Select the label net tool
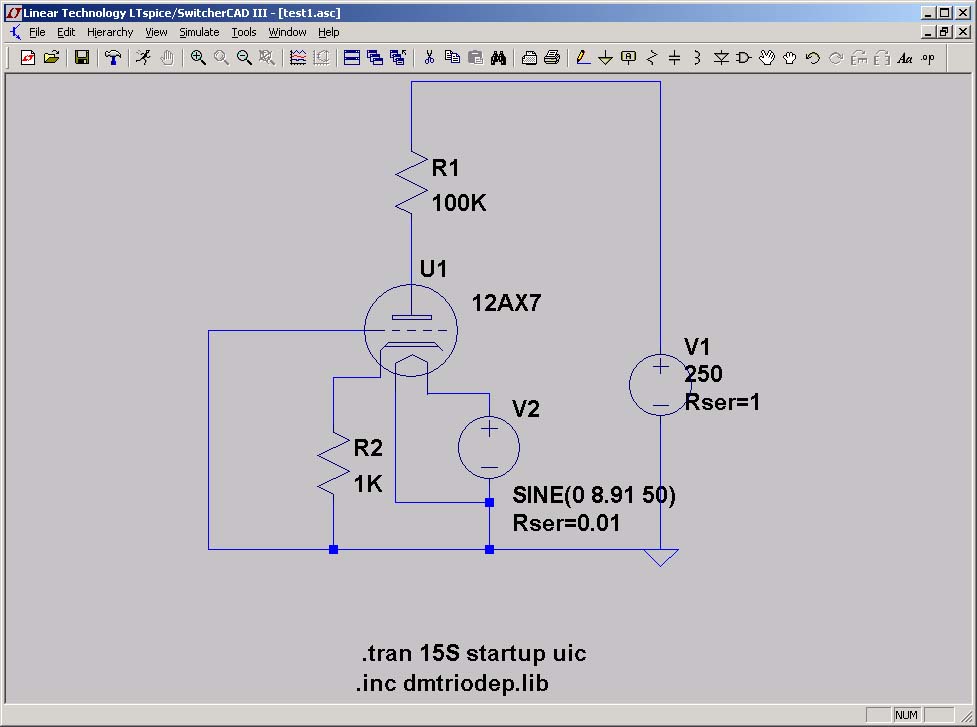The image size is (977, 727). pyautogui.click(x=629, y=58)
